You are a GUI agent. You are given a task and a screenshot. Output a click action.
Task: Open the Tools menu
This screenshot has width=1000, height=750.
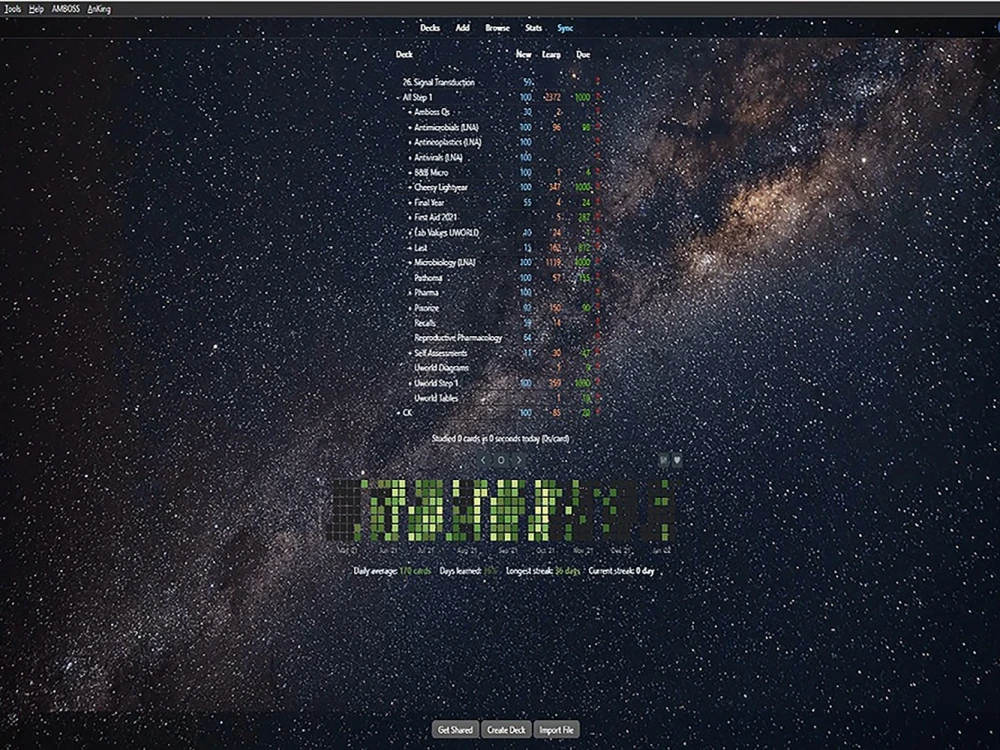coord(13,9)
